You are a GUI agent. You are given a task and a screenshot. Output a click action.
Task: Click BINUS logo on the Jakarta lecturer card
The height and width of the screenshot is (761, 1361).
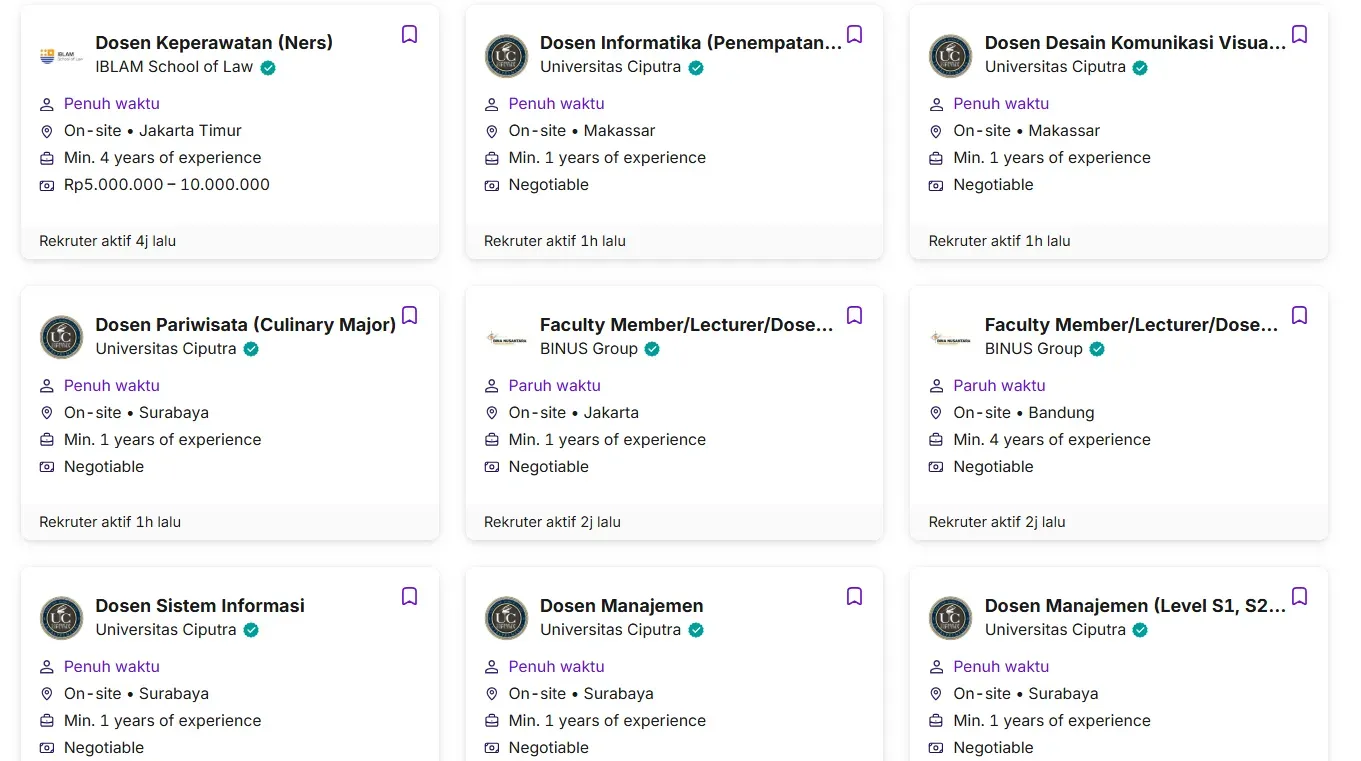pos(506,338)
